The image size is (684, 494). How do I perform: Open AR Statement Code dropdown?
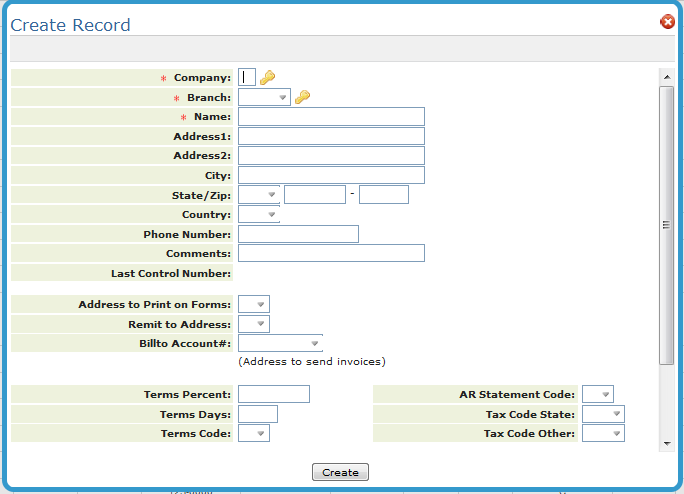[x=598, y=394]
